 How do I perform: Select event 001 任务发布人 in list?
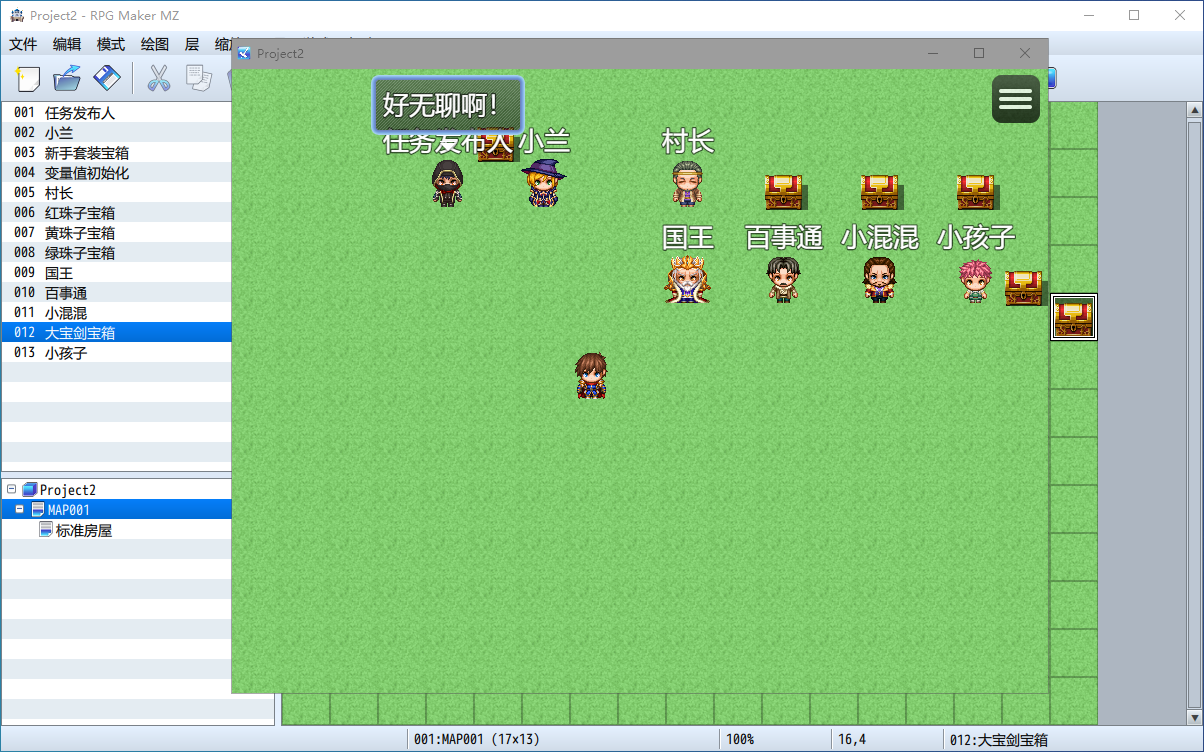pos(116,113)
